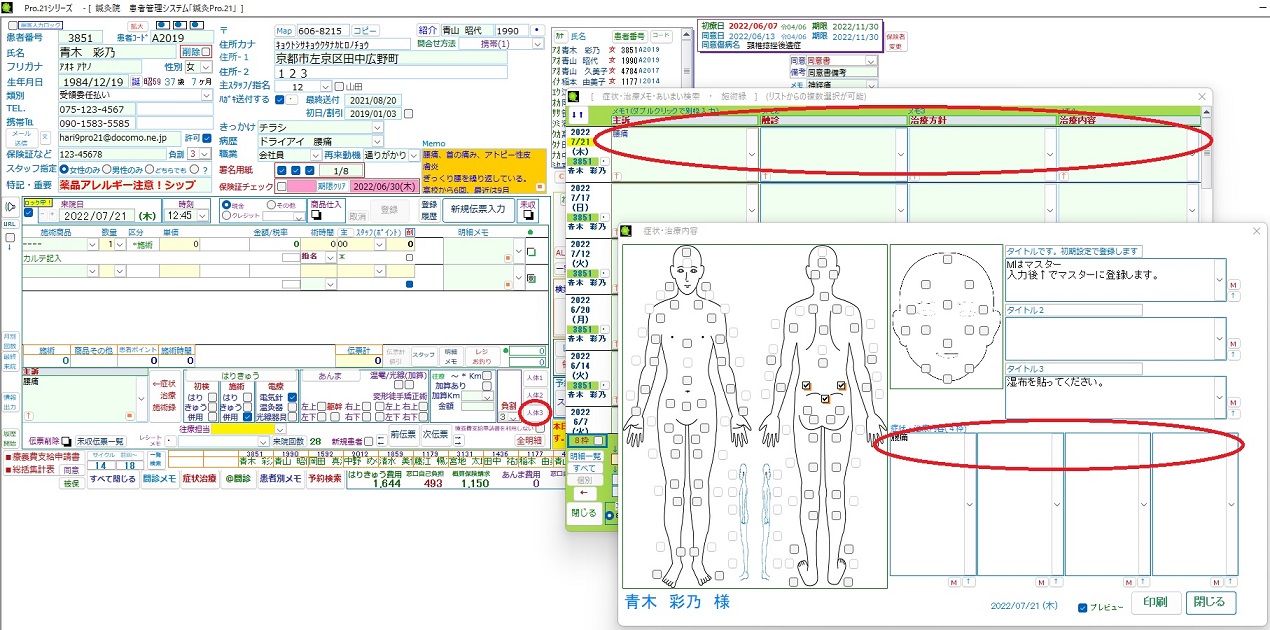Open the 予約検索 tab at the bottom
The height and width of the screenshot is (630, 1270).
(x=324, y=480)
